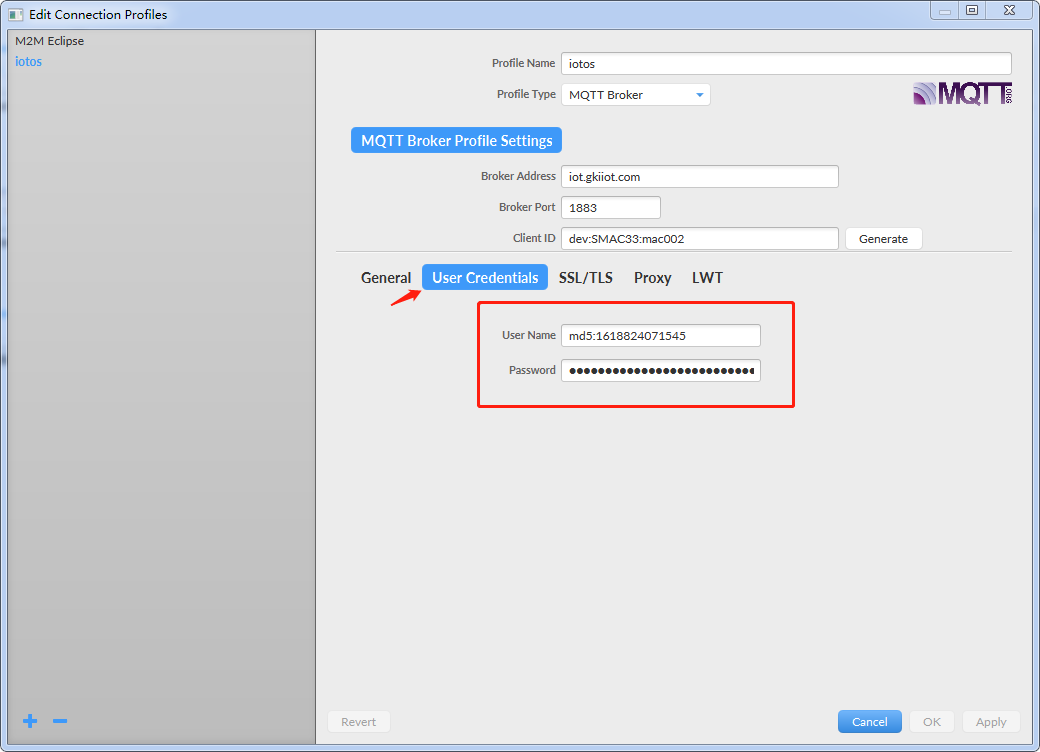Click into the Password field
Viewport: 1040px width, 752px height.
coord(661,370)
